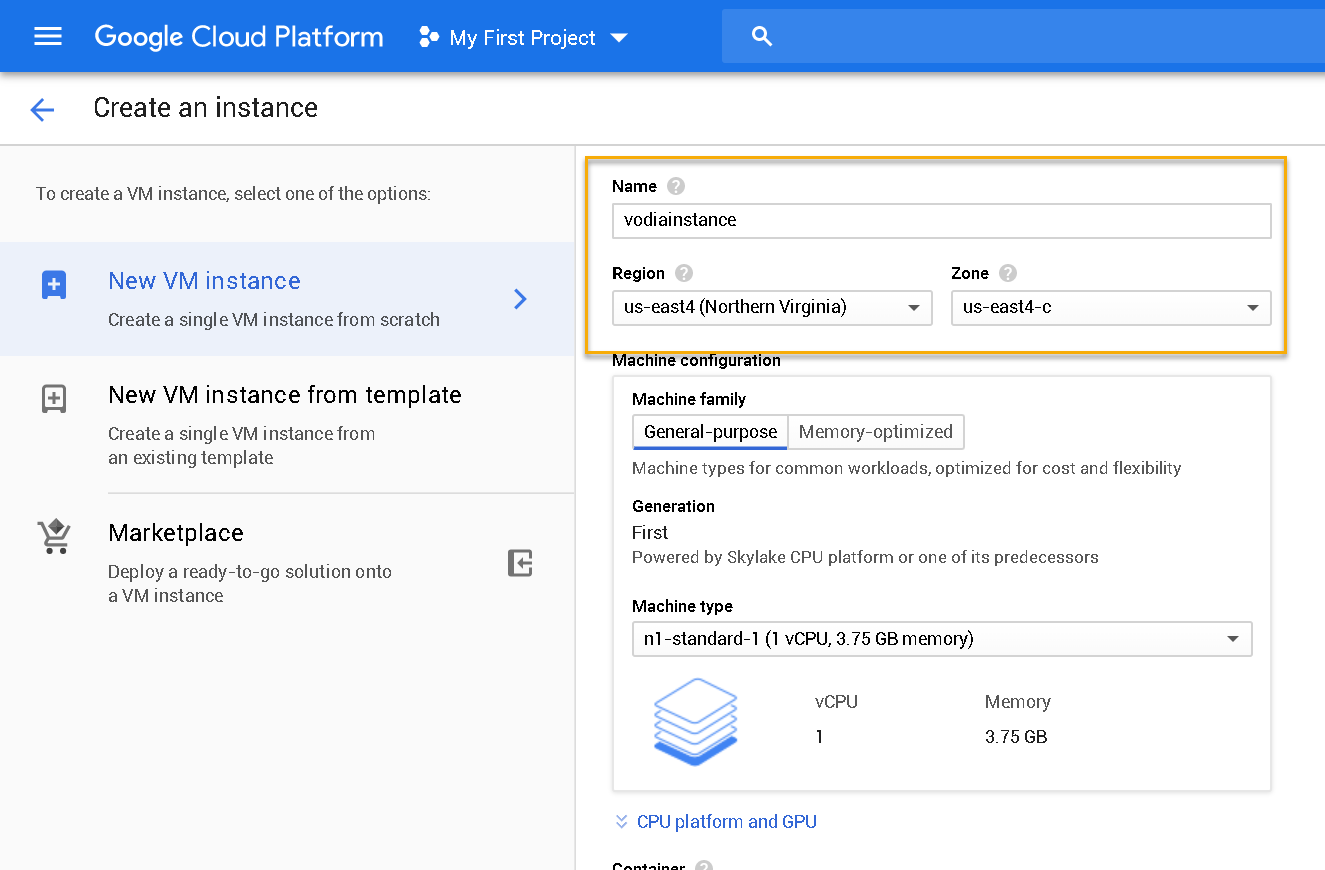Edit the vodiainstance name field
1325x870 pixels.
click(x=941, y=221)
